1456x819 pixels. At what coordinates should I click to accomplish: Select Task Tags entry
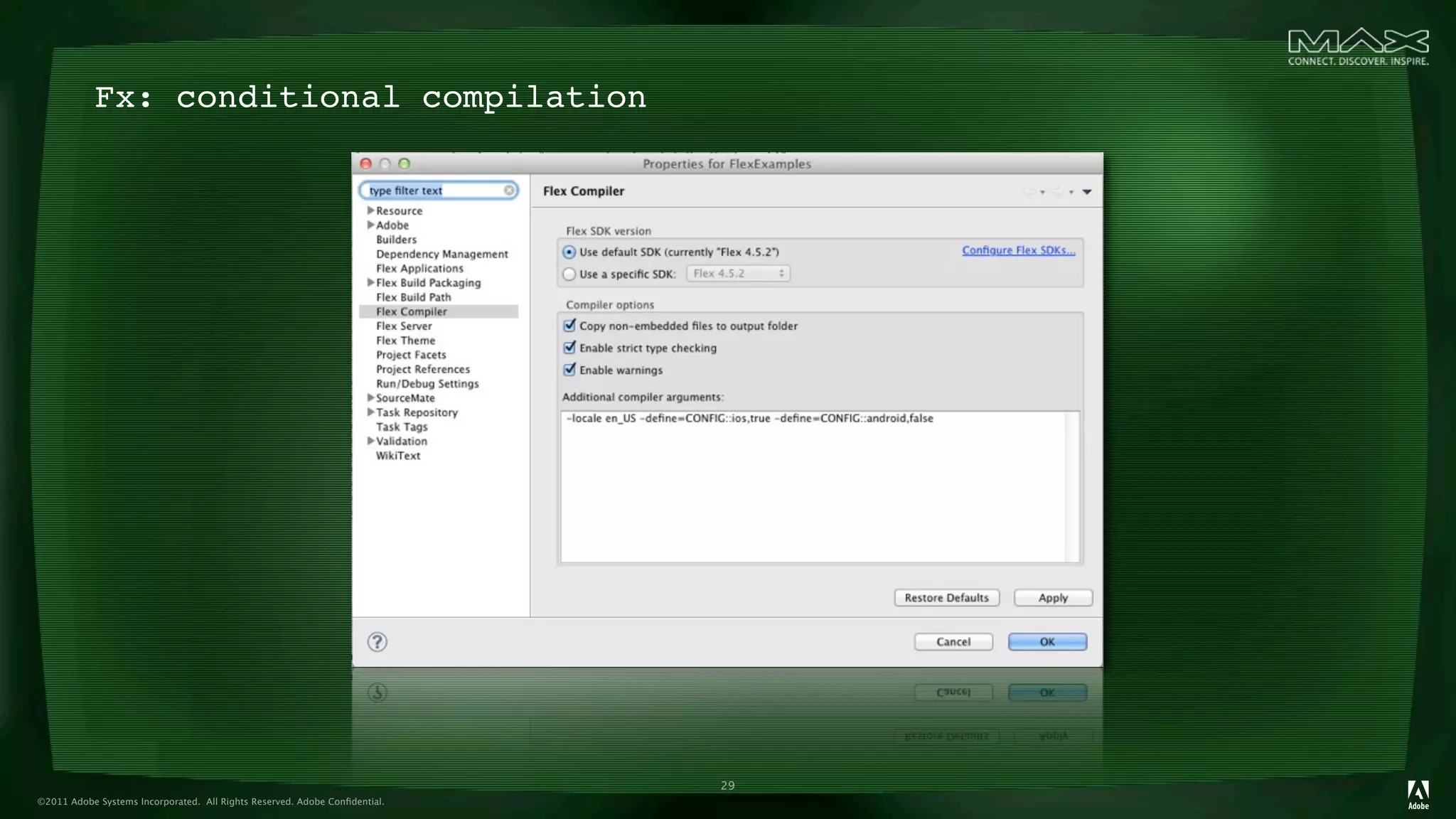pyautogui.click(x=402, y=427)
